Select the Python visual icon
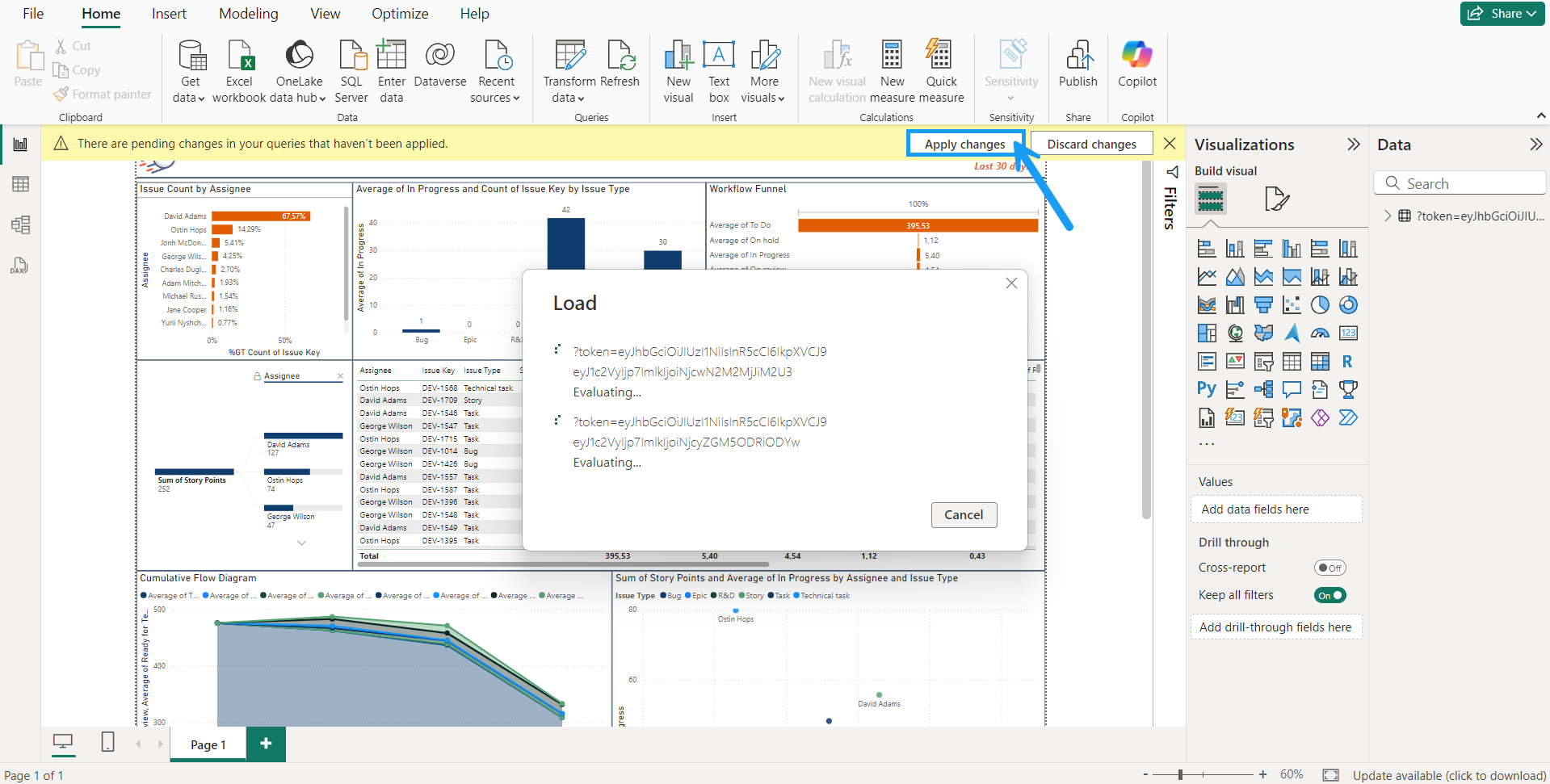 (x=1206, y=389)
